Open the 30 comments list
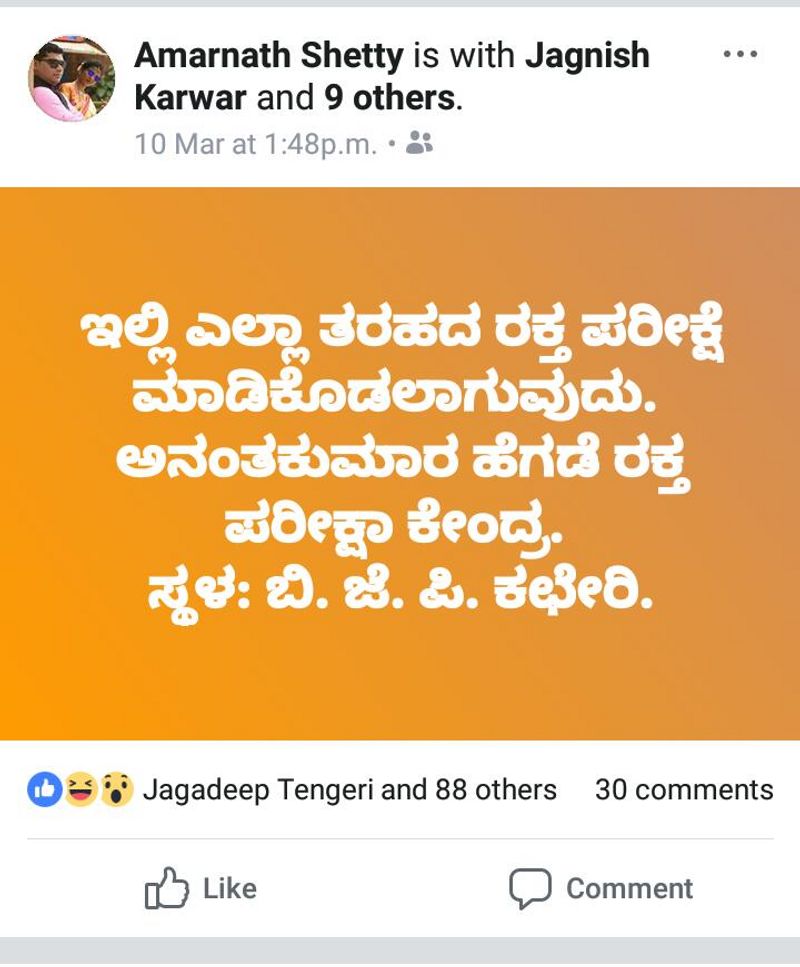This screenshot has height=967, width=800. 684,790
